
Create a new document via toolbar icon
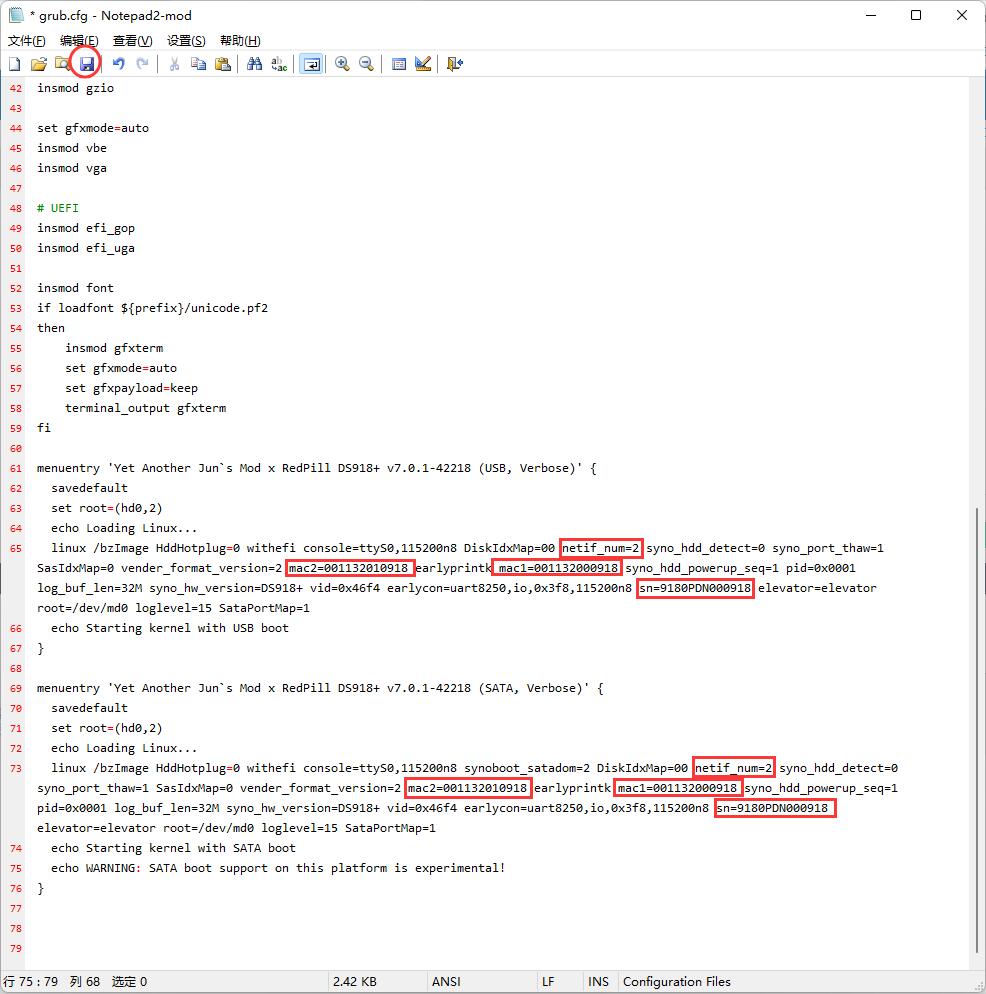click(15, 64)
